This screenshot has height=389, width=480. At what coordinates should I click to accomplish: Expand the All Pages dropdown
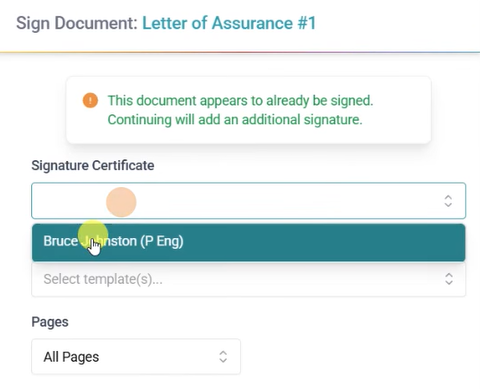click(x=136, y=357)
